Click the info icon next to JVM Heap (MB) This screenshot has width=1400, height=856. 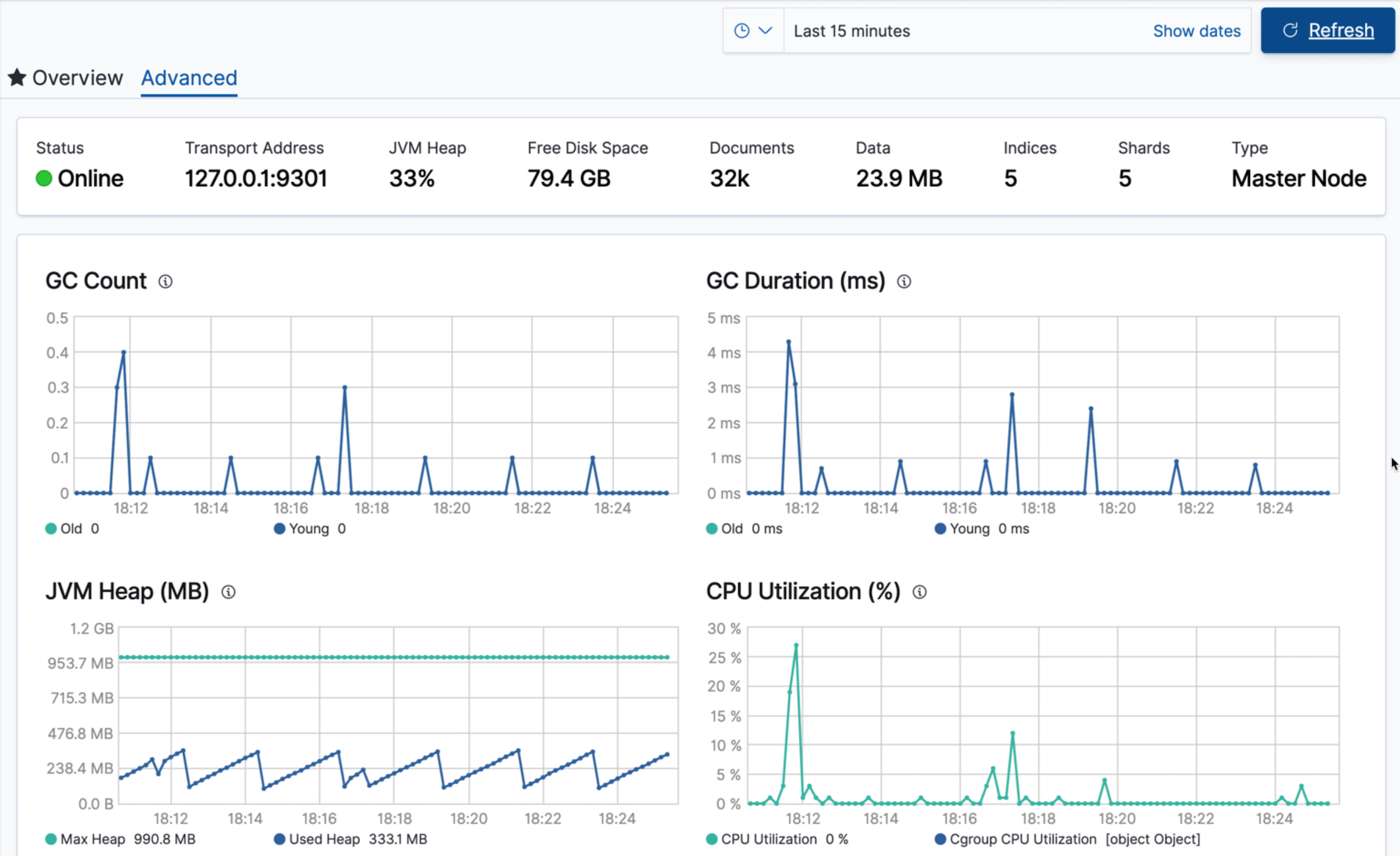pyautogui.click(x=229, y=592)
